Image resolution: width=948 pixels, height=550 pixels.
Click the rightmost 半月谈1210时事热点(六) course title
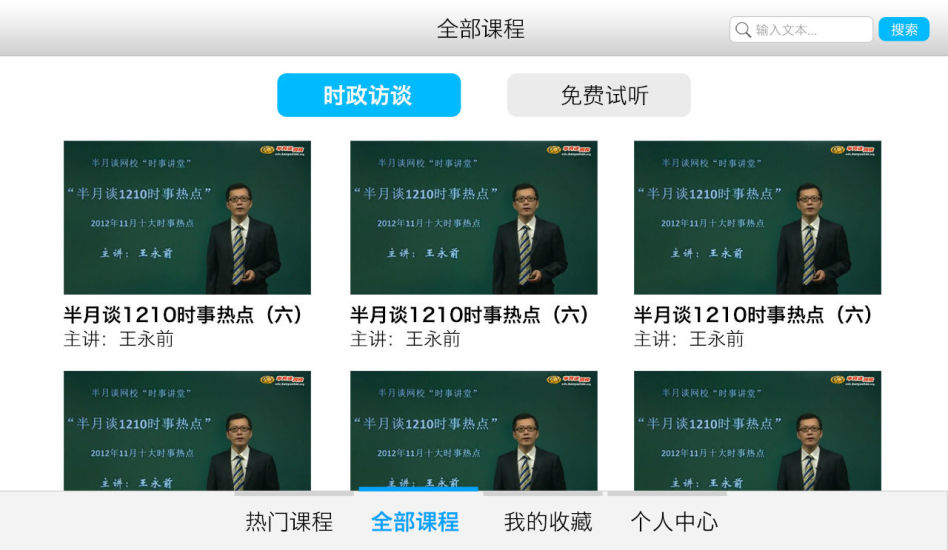754,315
